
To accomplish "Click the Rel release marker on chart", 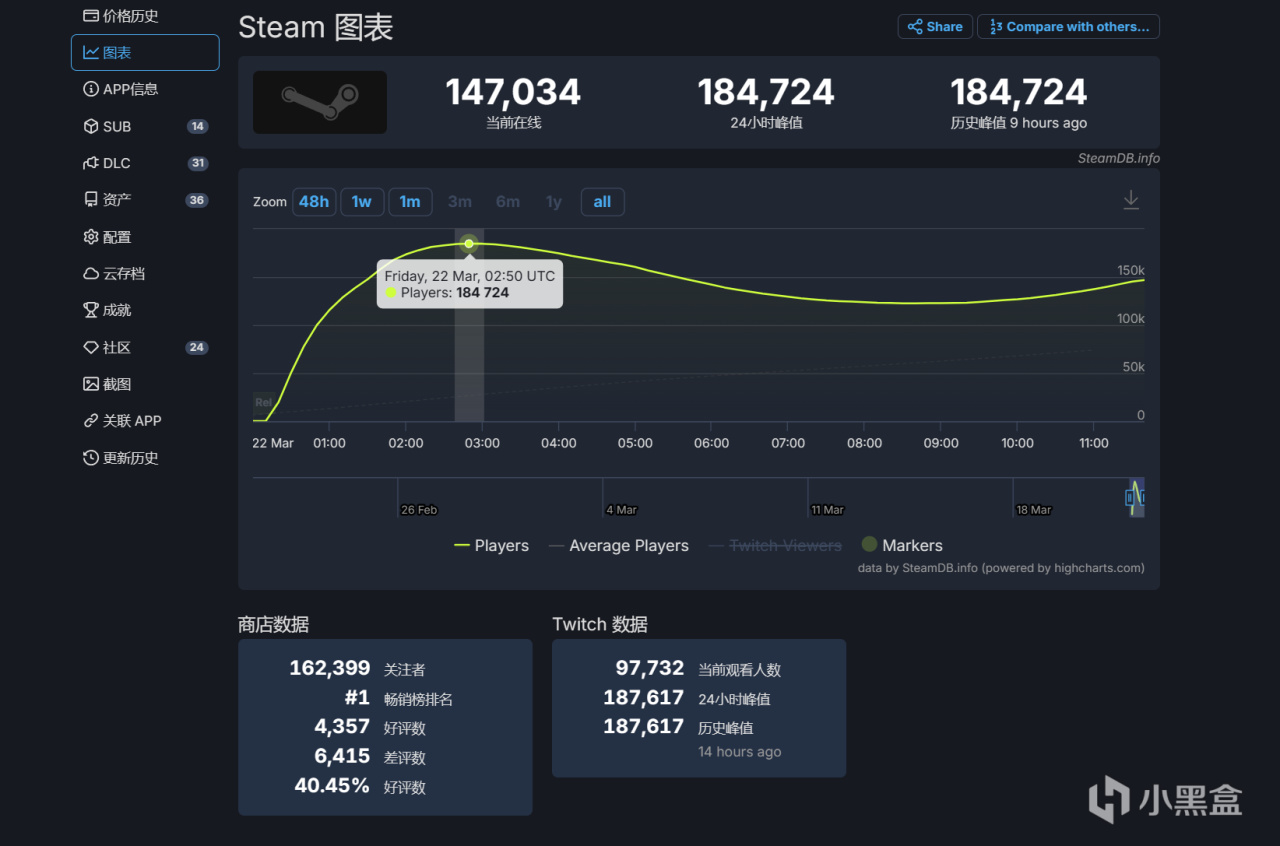I will 263,403.
